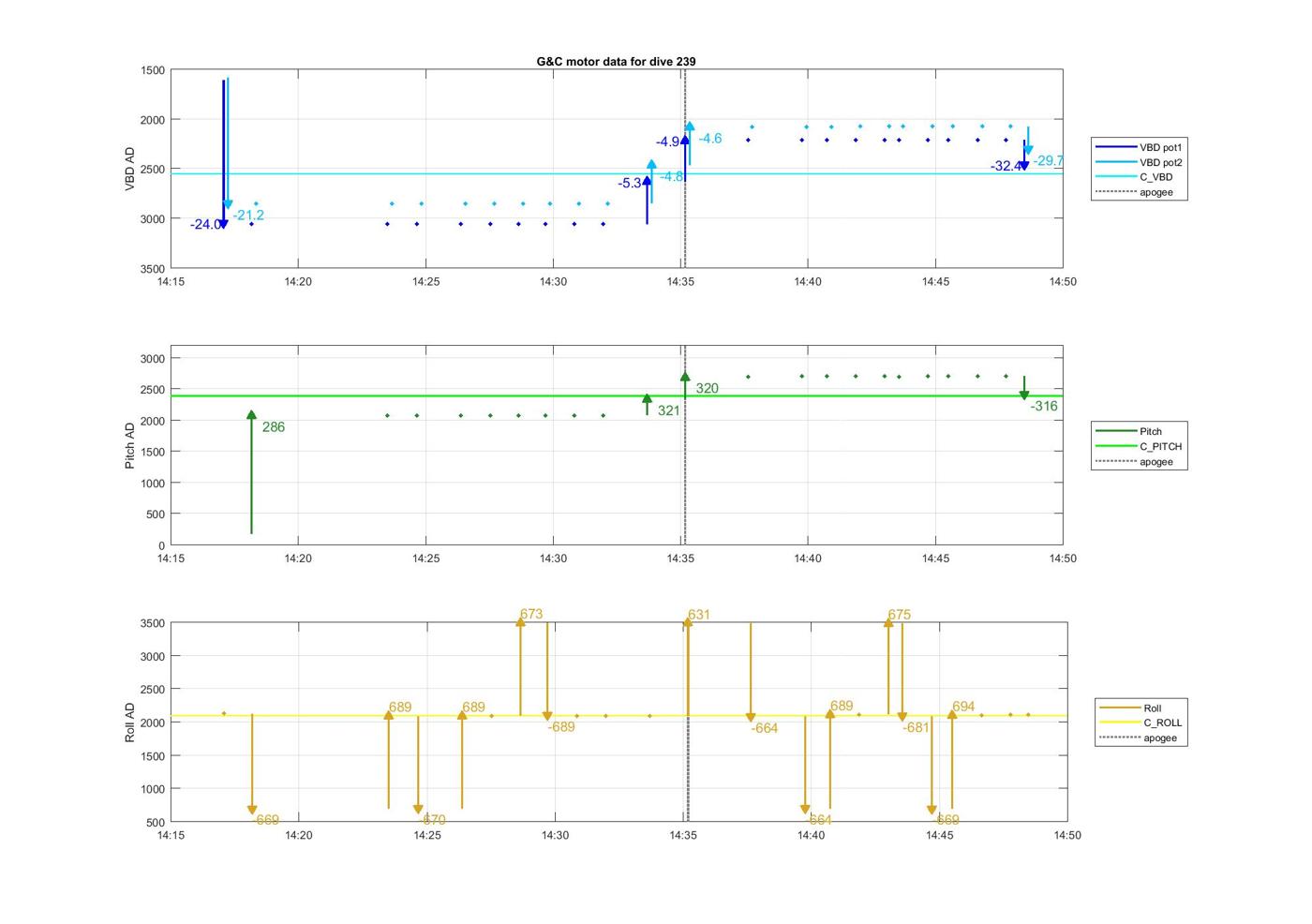Click the "-4.6" VBD data label
The image size is (1312, 924).
click(709, 139)
